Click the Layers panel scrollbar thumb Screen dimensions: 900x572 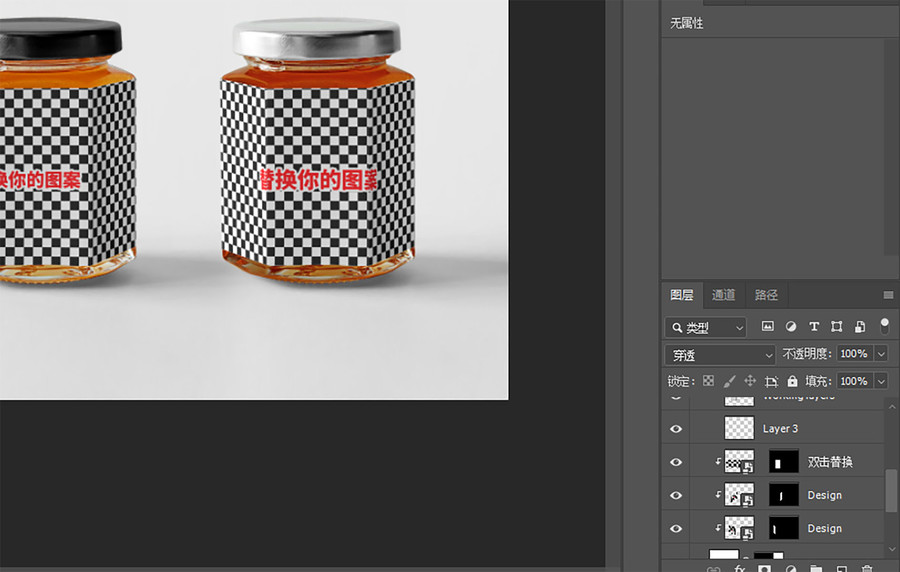892,489
